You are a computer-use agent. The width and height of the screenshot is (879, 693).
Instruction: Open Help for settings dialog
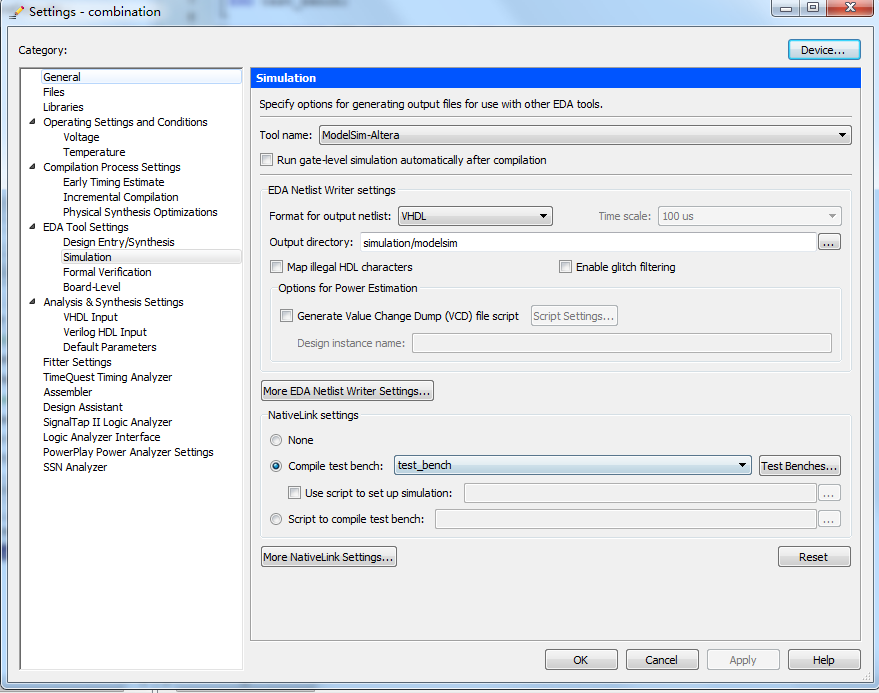click(x=824, y=660)
